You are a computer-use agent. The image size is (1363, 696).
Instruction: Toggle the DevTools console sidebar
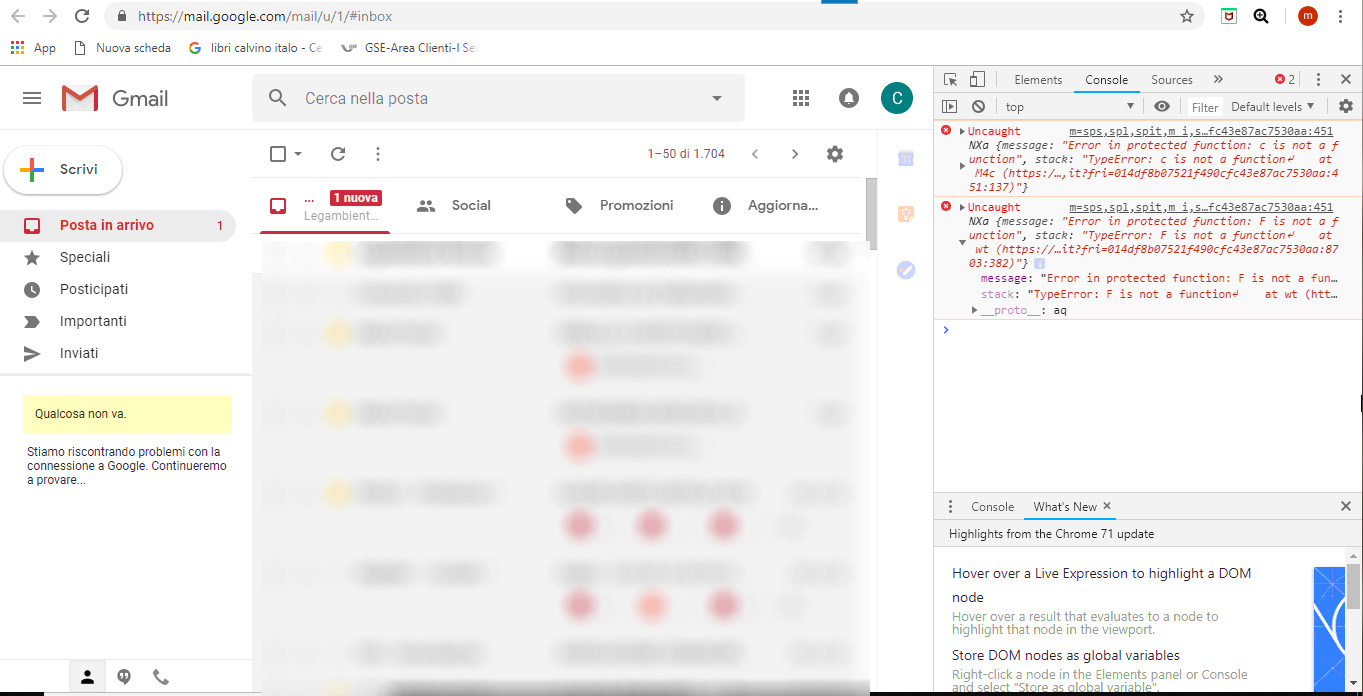950,107
